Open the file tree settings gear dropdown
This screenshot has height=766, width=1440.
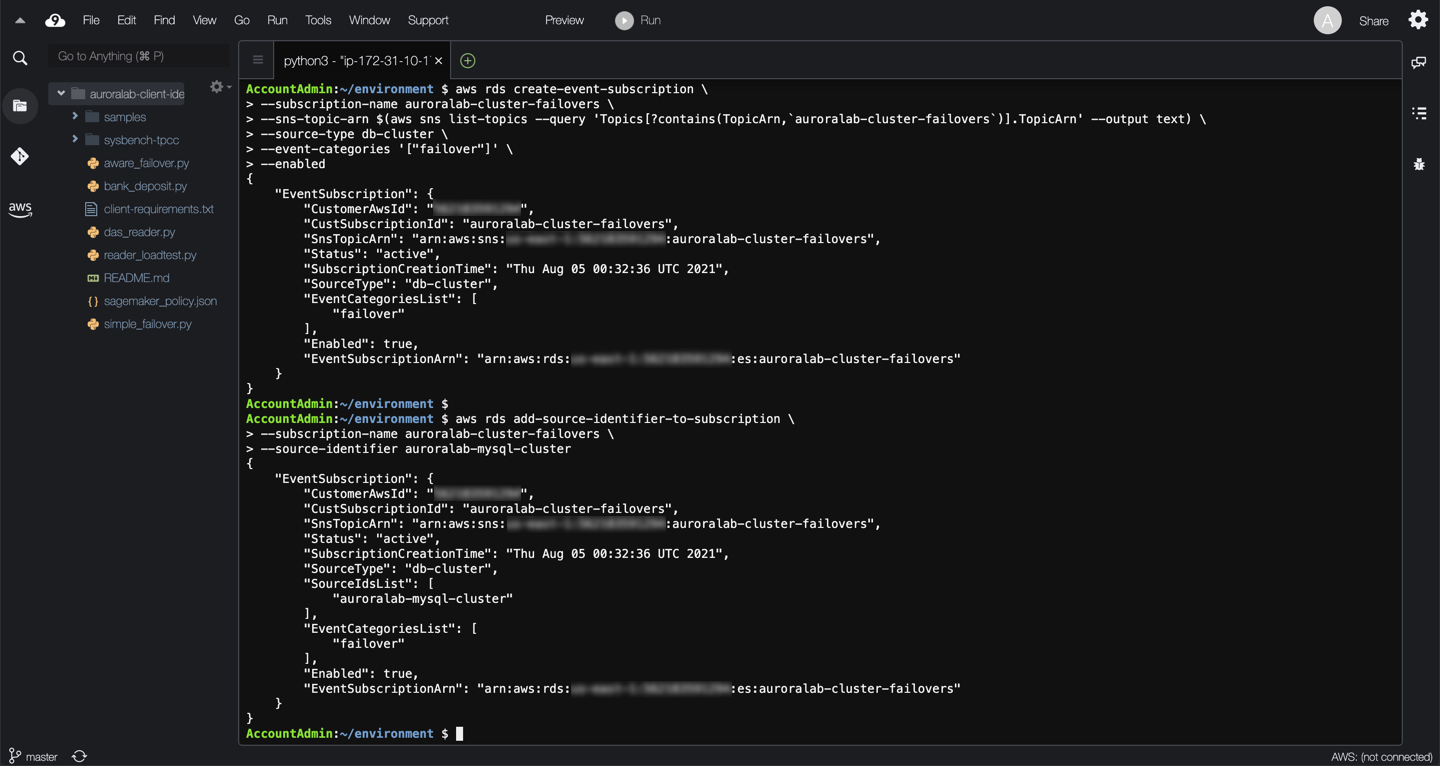[x=219, y=88]
